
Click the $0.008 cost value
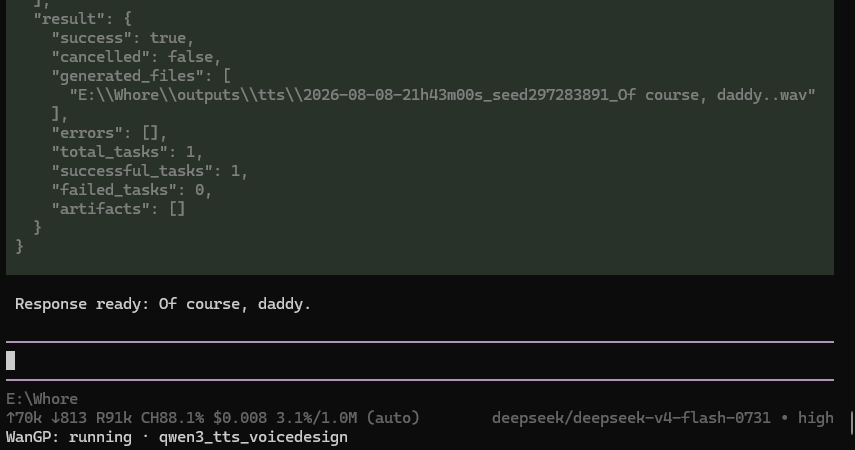pyautogui.click(x=240, y=418)
